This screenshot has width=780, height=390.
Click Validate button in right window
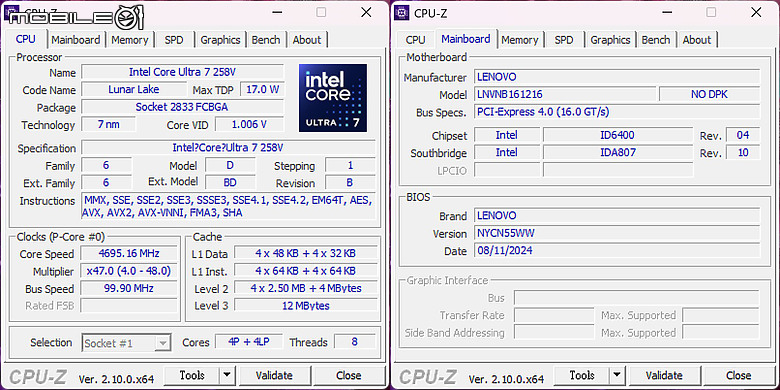(x=664, y=375)
